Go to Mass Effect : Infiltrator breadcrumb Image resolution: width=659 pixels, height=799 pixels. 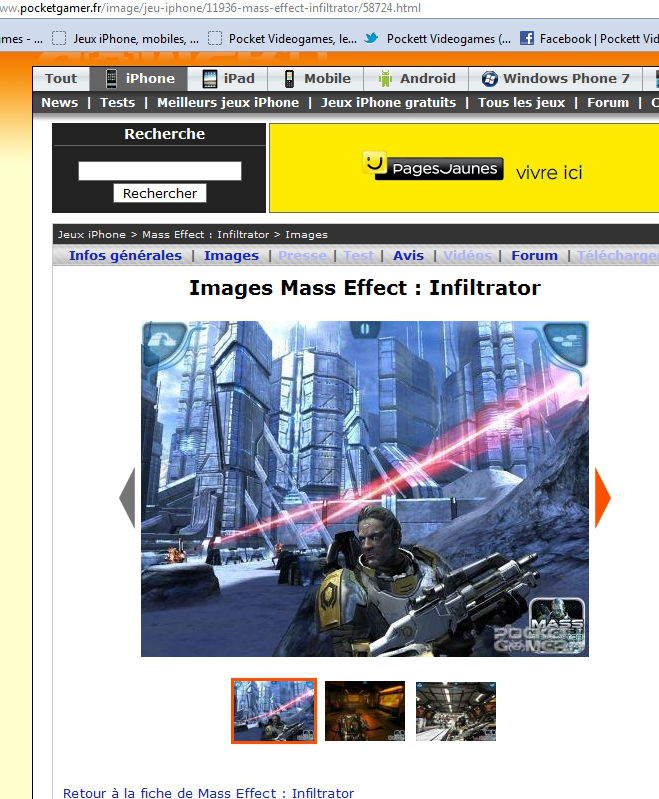[205, 234]
